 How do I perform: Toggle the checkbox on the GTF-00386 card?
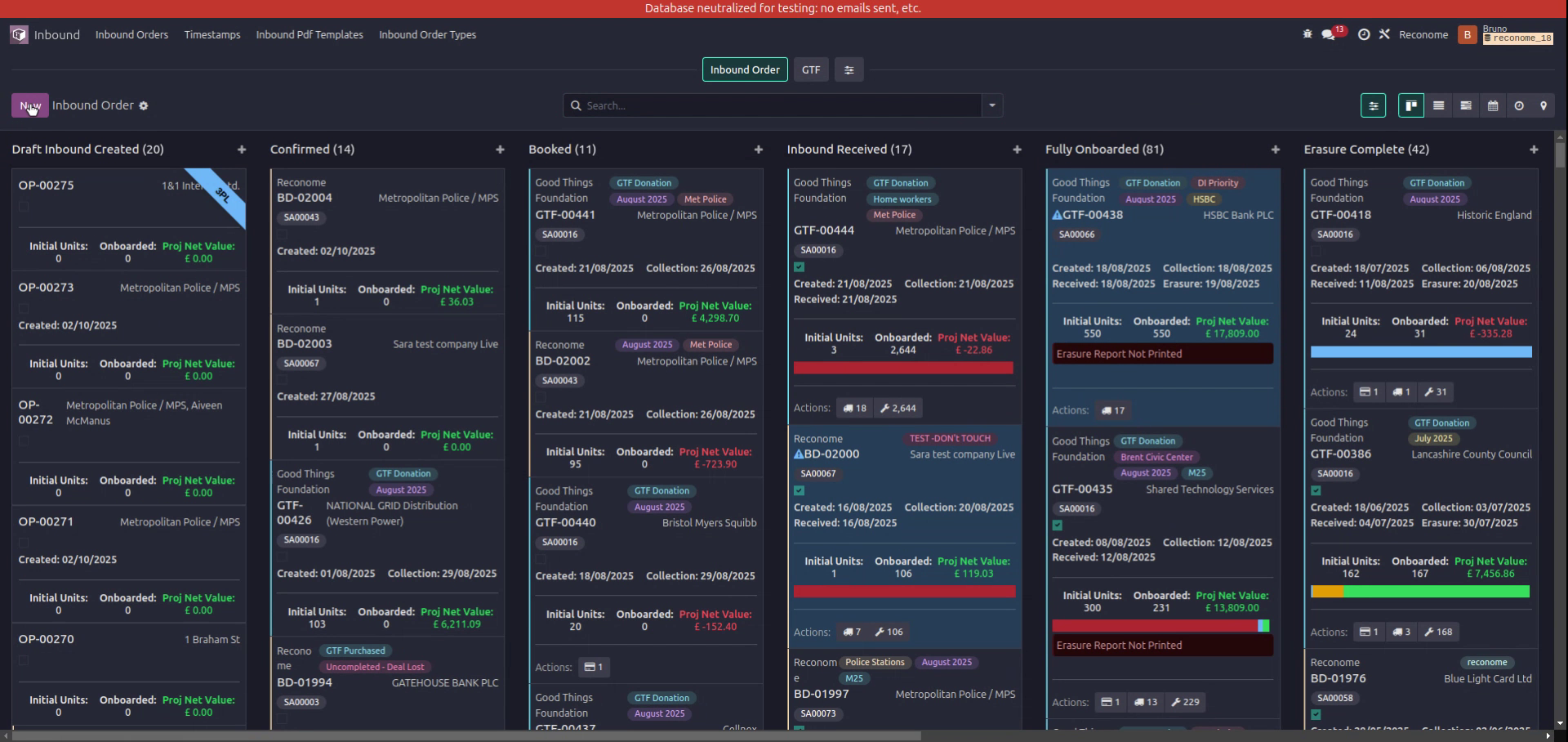(x=1316, y=490)
